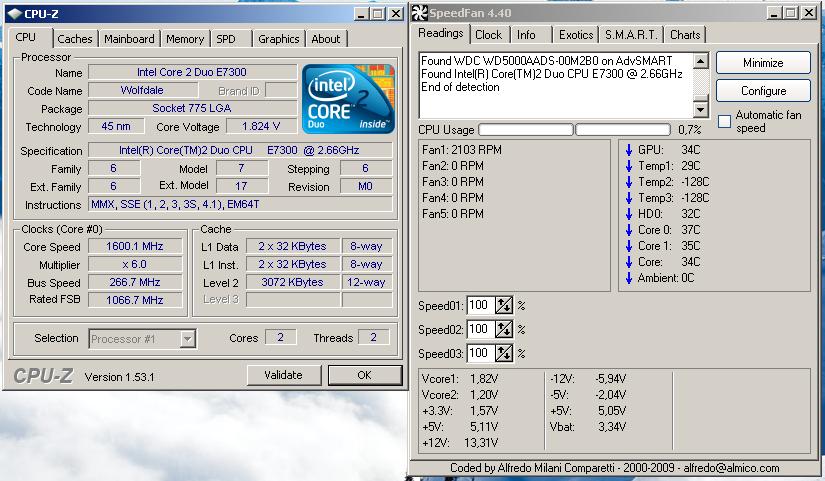825x481 pixels.
Task: Click the Vcore1: 1,82V reading
Action: (460, 379)
